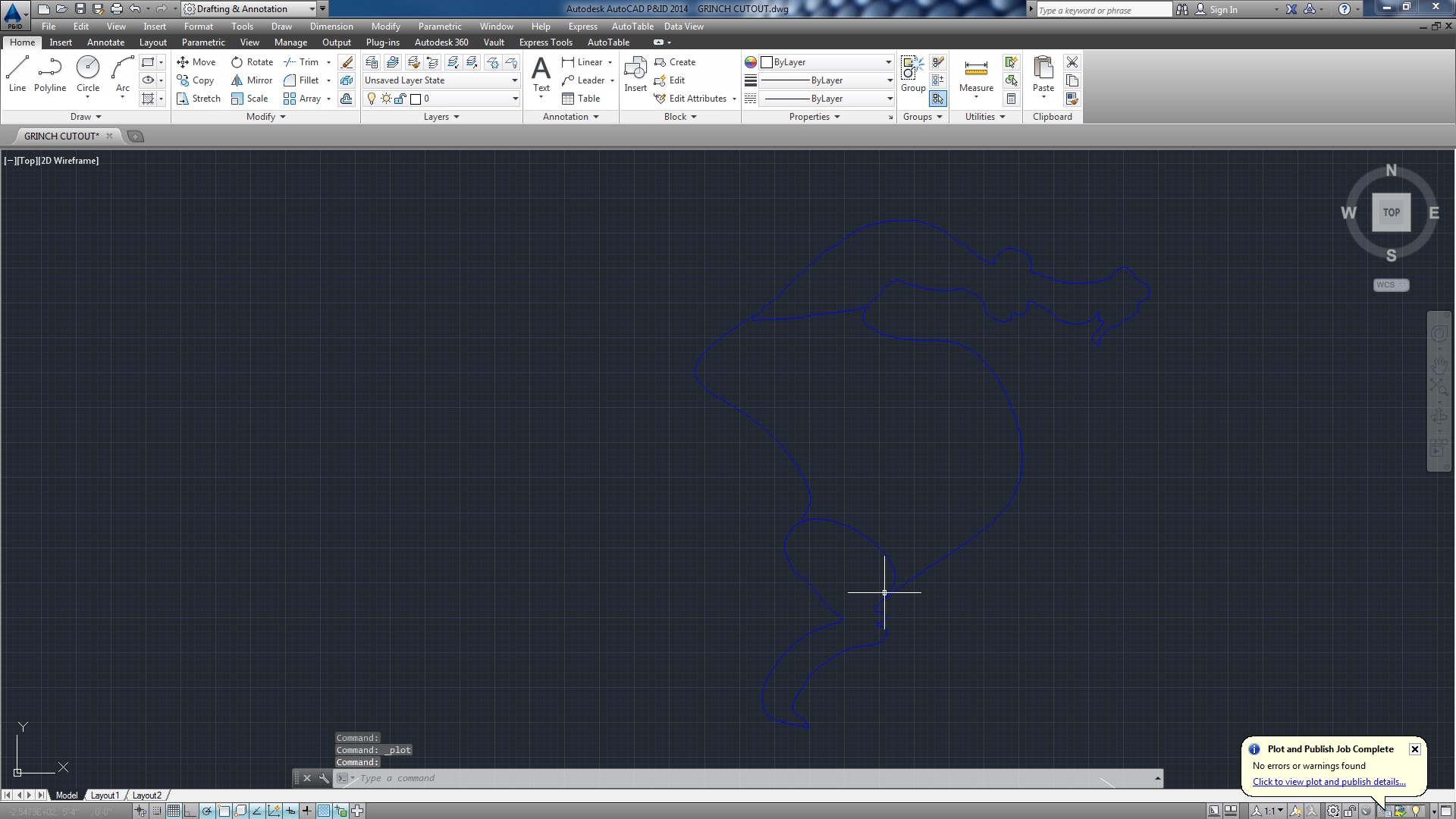Image resolution: width=1456 pixels, height=819 pixels.
Task: Toggle Polar Tracking in status bar
Action: click(207, 811)
